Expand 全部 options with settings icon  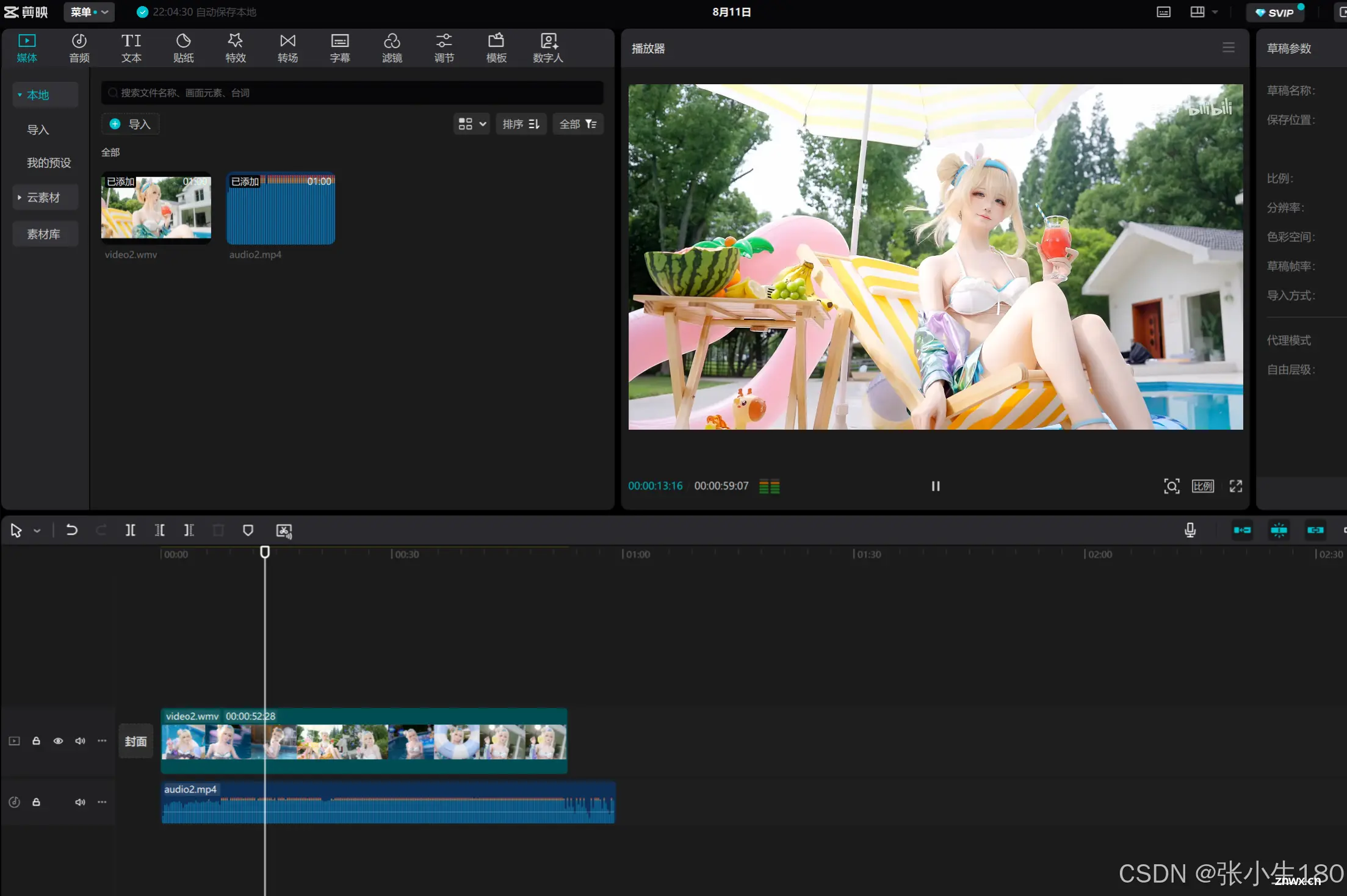point(579,123)
